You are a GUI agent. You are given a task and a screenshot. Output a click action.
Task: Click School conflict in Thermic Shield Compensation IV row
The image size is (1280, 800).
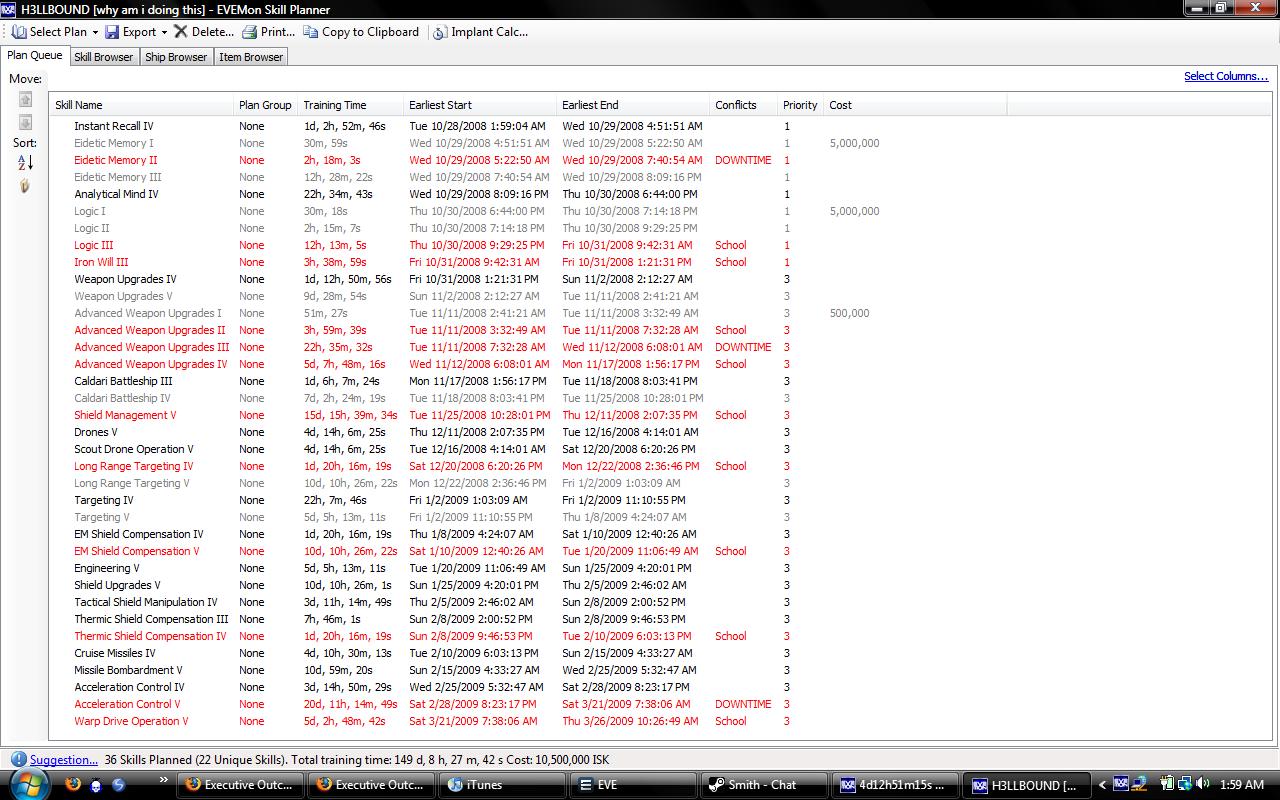click(x=731, y=636)
